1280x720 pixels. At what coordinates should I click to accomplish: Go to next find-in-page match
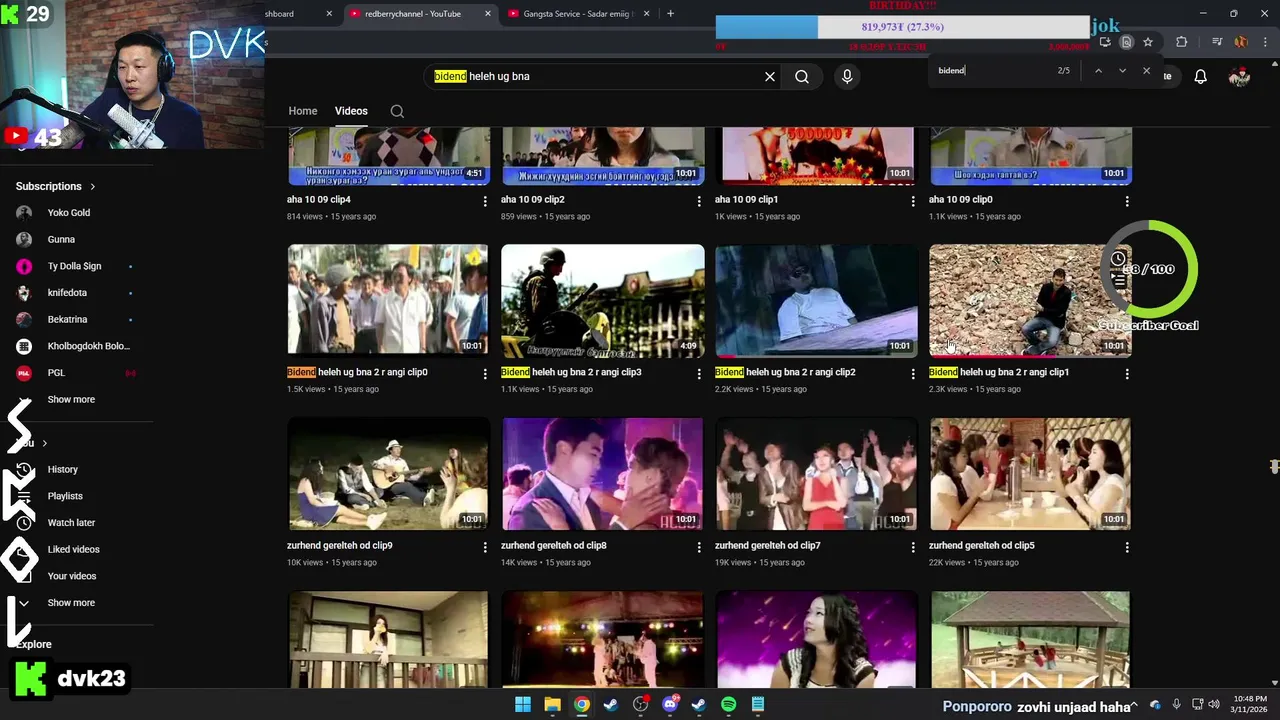click(1122, 71)
